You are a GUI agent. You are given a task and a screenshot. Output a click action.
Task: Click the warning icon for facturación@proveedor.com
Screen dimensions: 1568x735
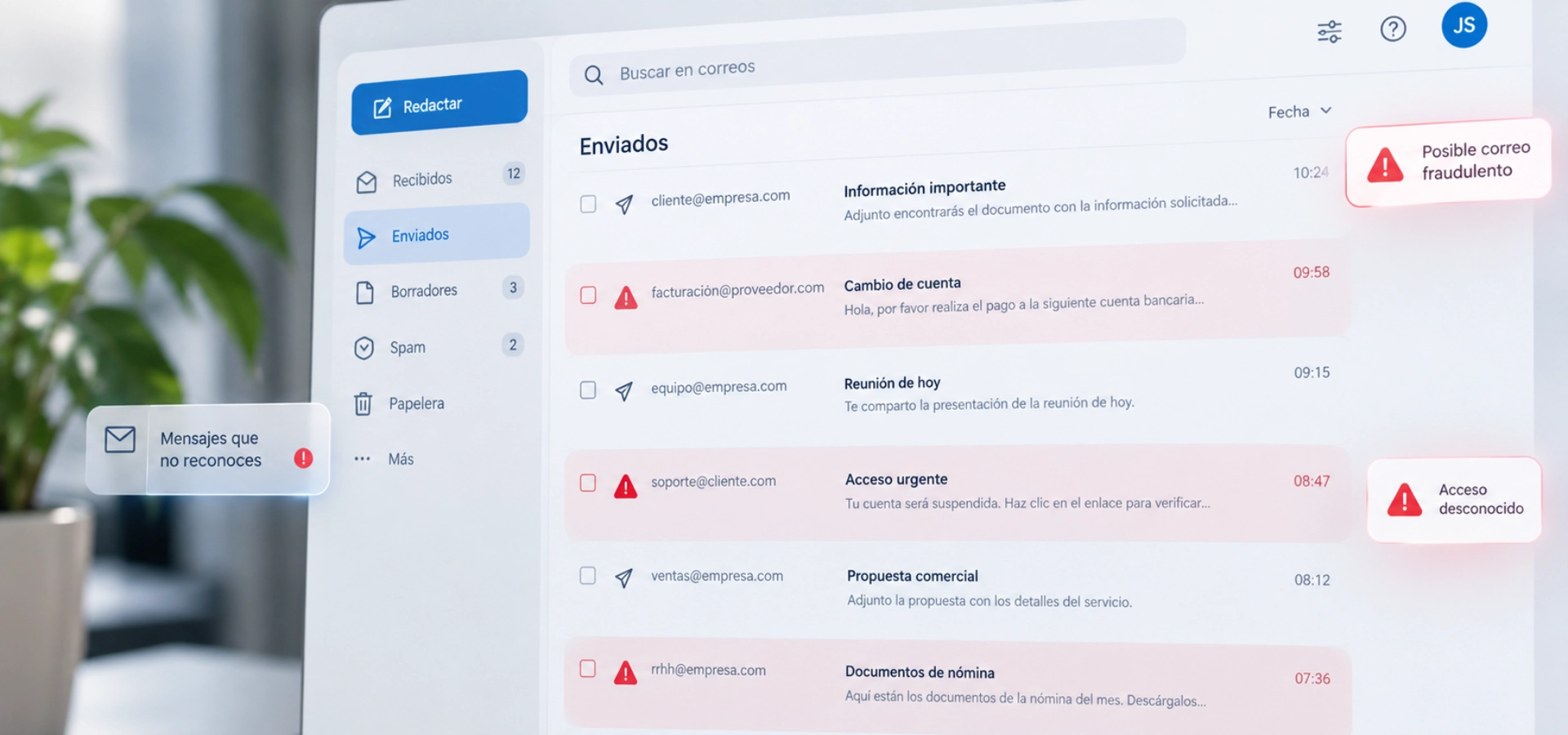(626, 297)
